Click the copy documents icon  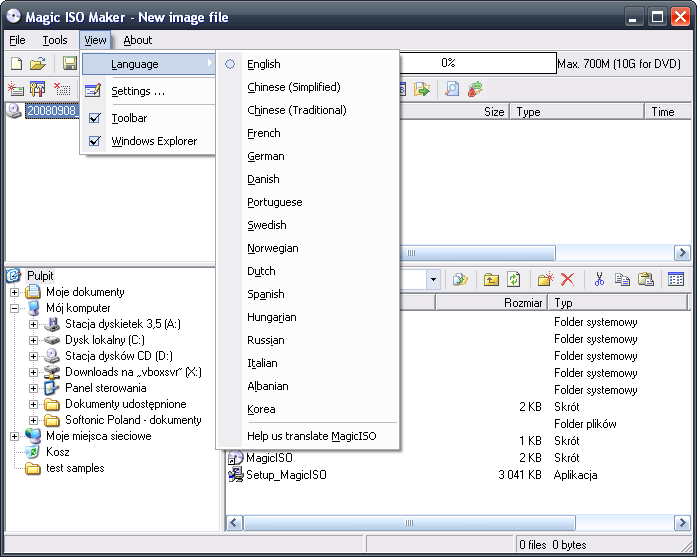coord(622,280)
